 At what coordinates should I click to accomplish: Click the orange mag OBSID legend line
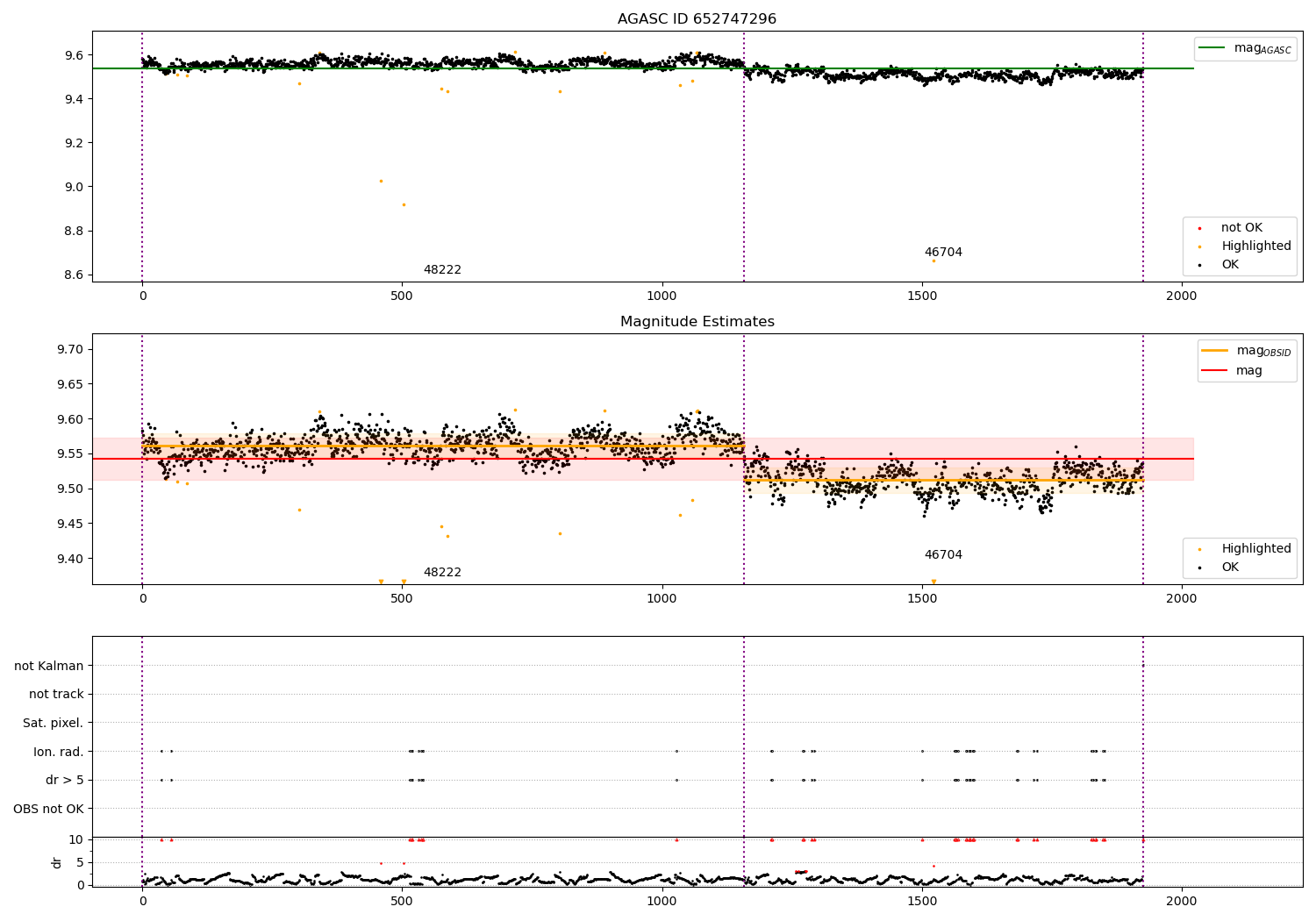click(x=1215, y=351)
